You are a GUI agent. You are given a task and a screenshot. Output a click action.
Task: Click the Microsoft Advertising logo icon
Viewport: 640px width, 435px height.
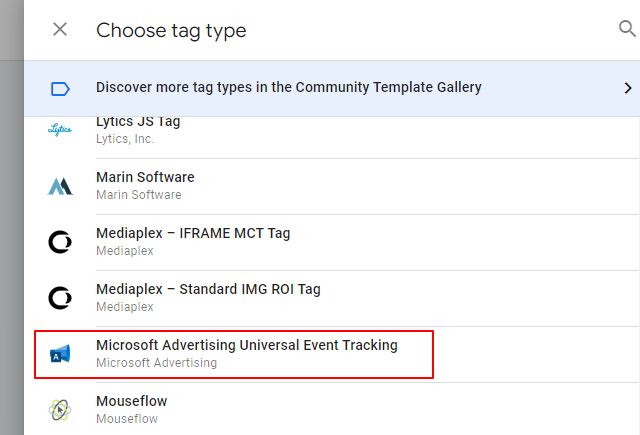[x=60, y=354]
